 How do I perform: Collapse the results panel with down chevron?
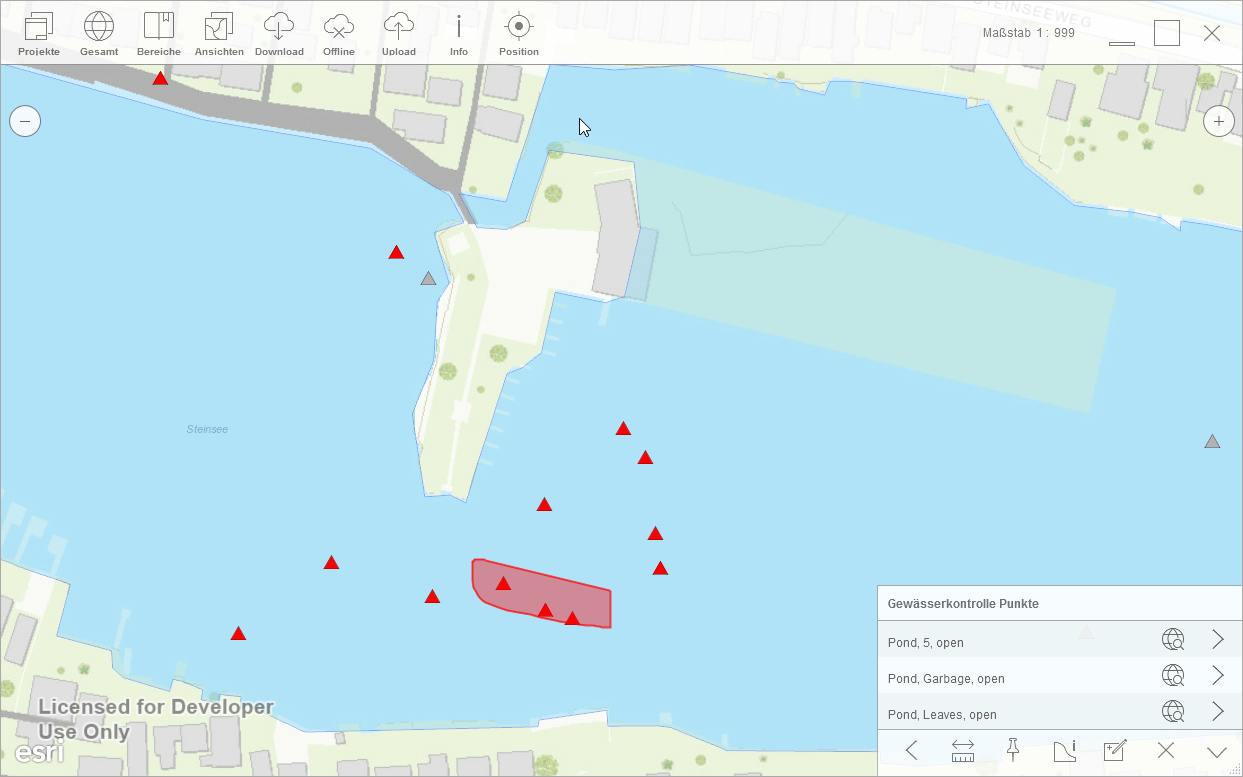(1217, 751)
